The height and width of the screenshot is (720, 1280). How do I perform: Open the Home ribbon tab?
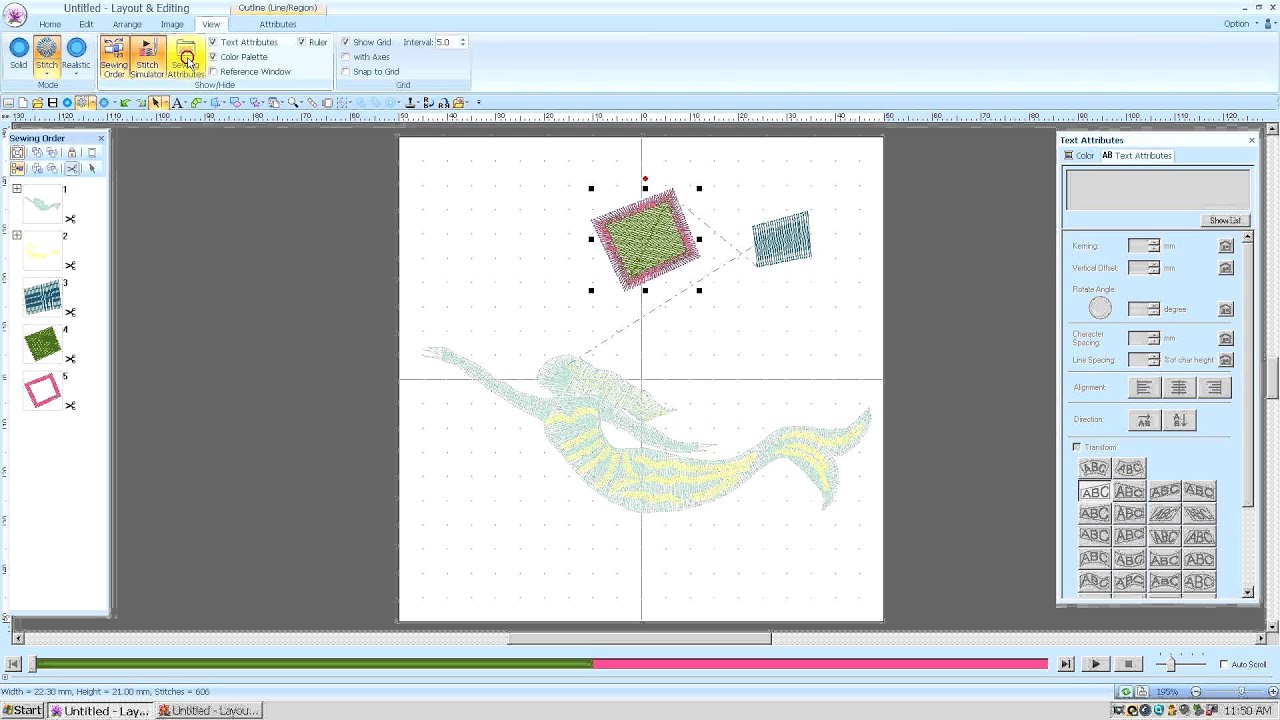[49, 24]
